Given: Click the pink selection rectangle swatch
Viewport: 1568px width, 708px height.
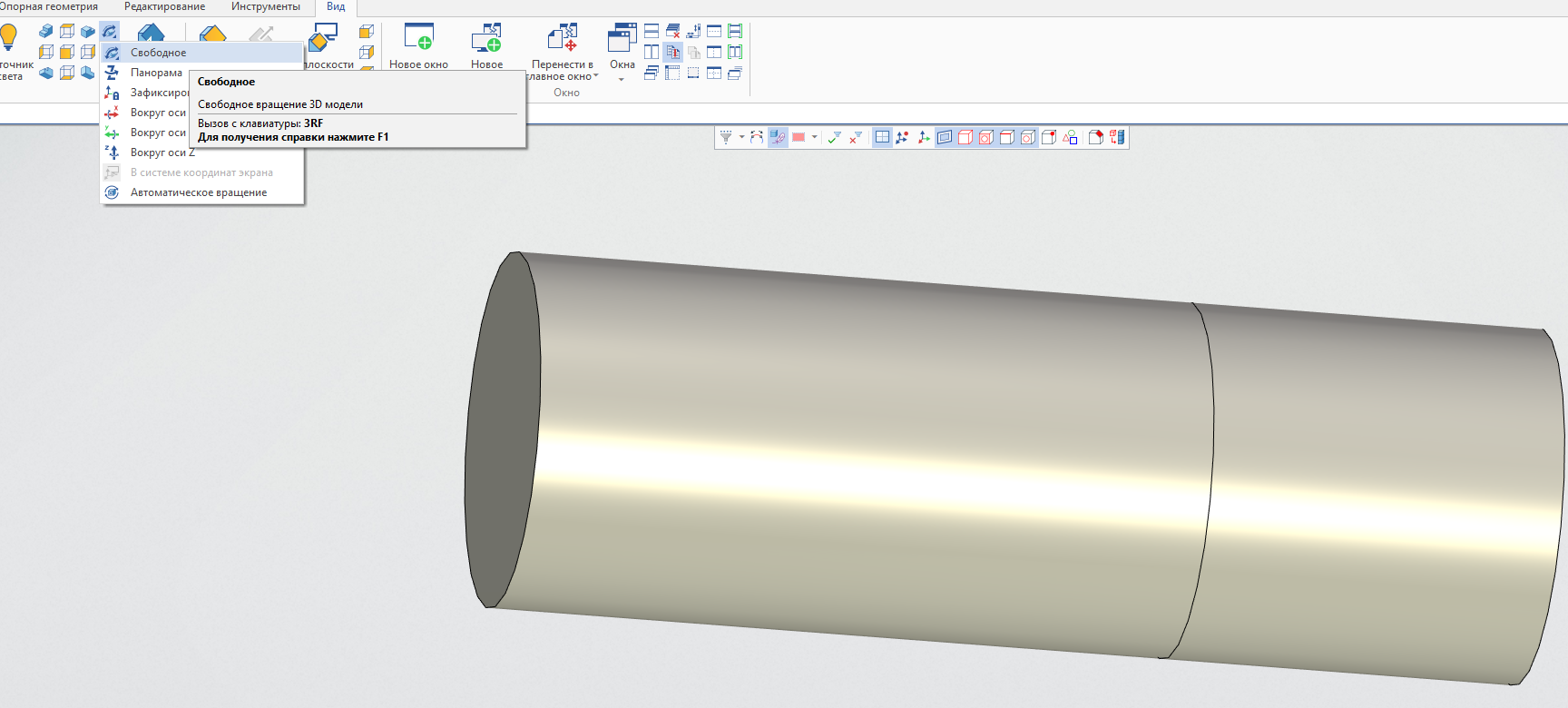Looking at the screenshot, I should [799, 138].
